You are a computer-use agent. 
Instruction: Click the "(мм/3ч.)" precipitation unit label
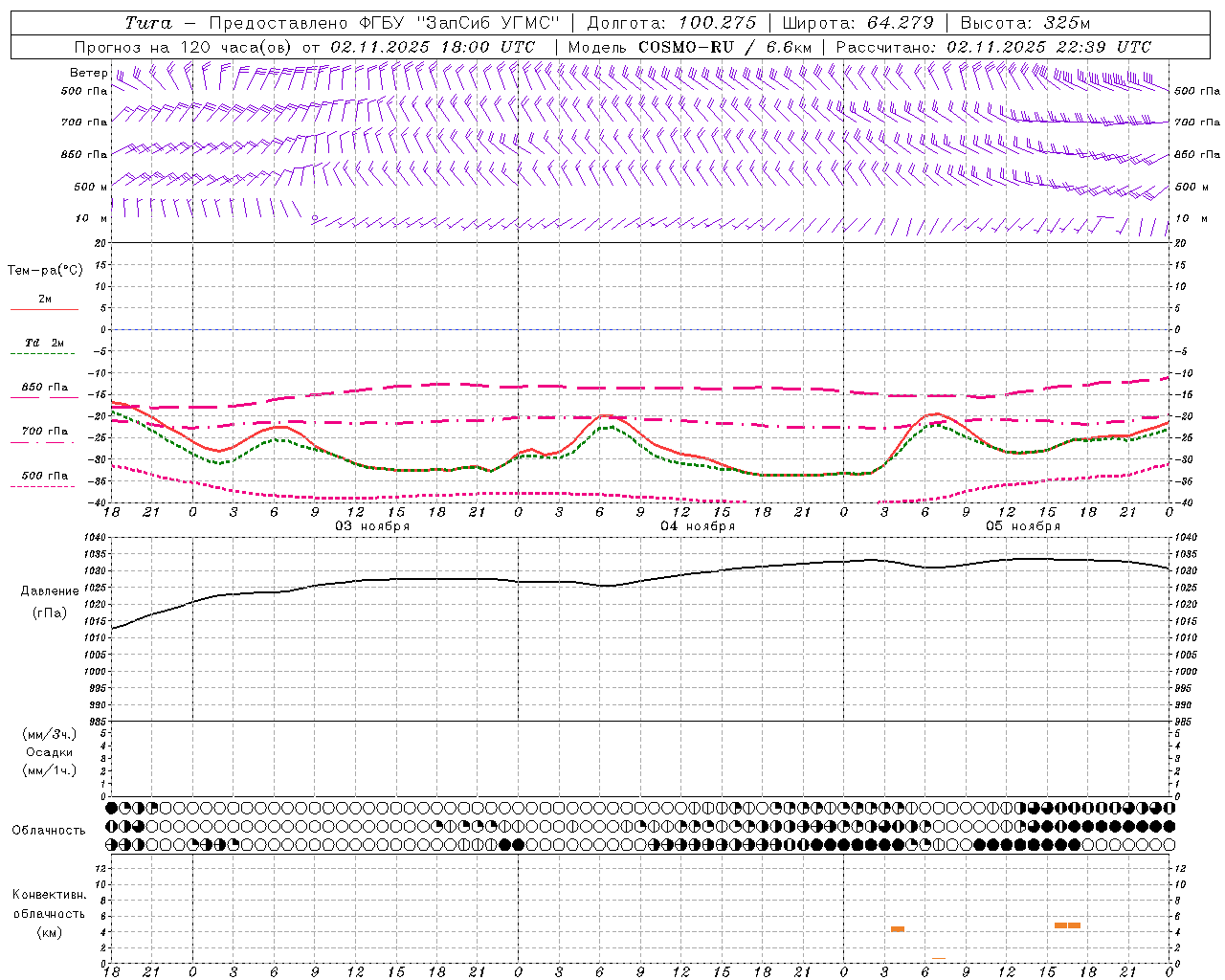coord(50,734)
